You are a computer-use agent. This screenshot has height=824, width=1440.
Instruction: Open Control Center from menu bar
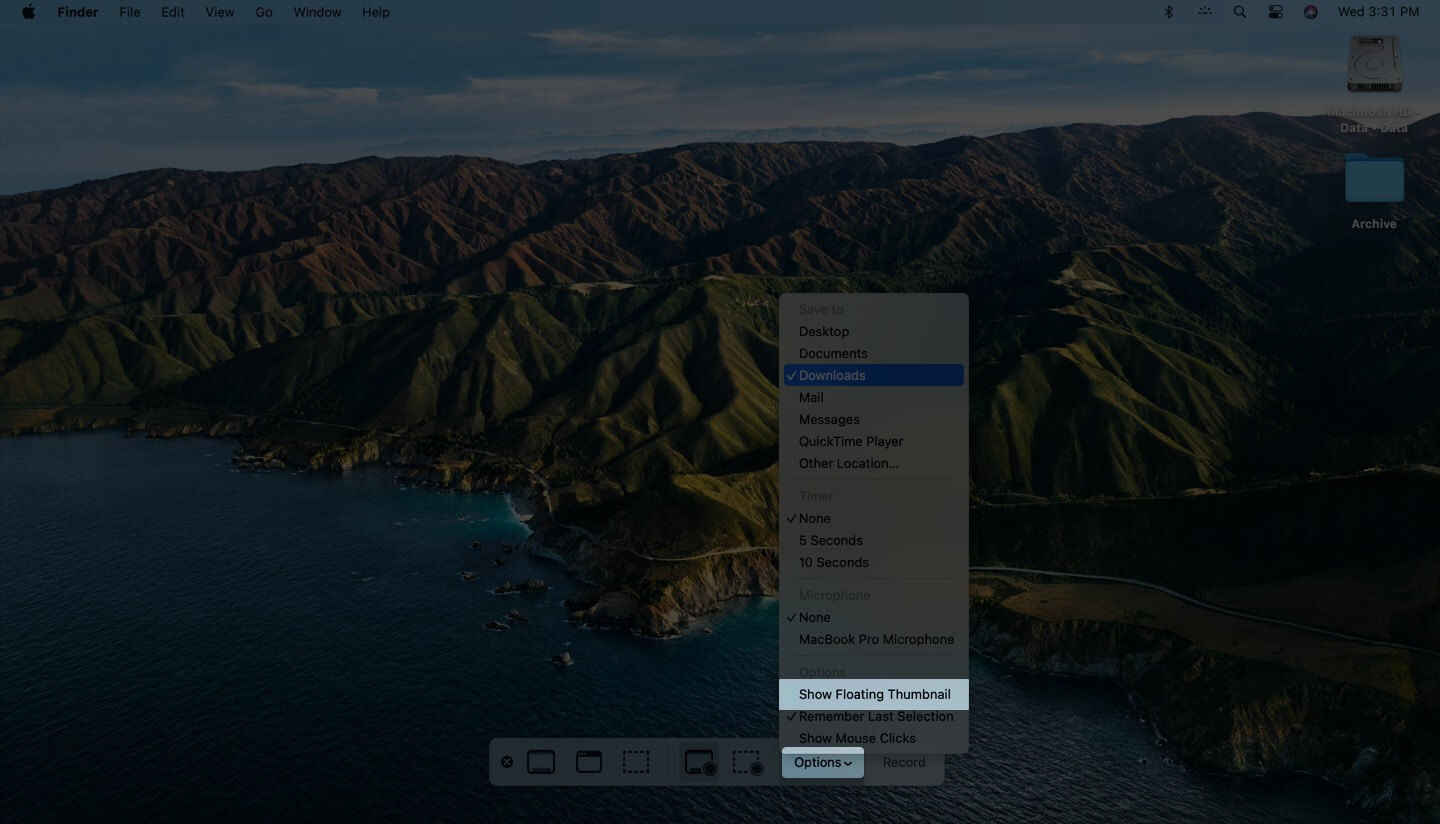coord(1275,12)
